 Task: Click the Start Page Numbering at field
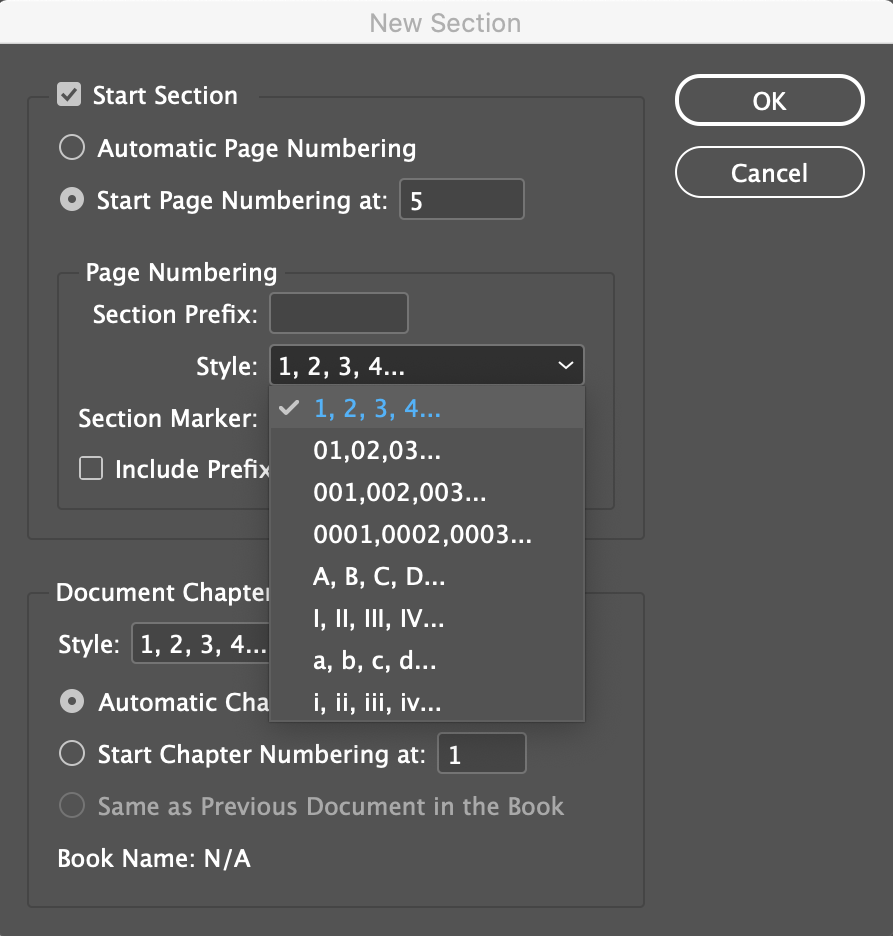[x=461, y=199]
